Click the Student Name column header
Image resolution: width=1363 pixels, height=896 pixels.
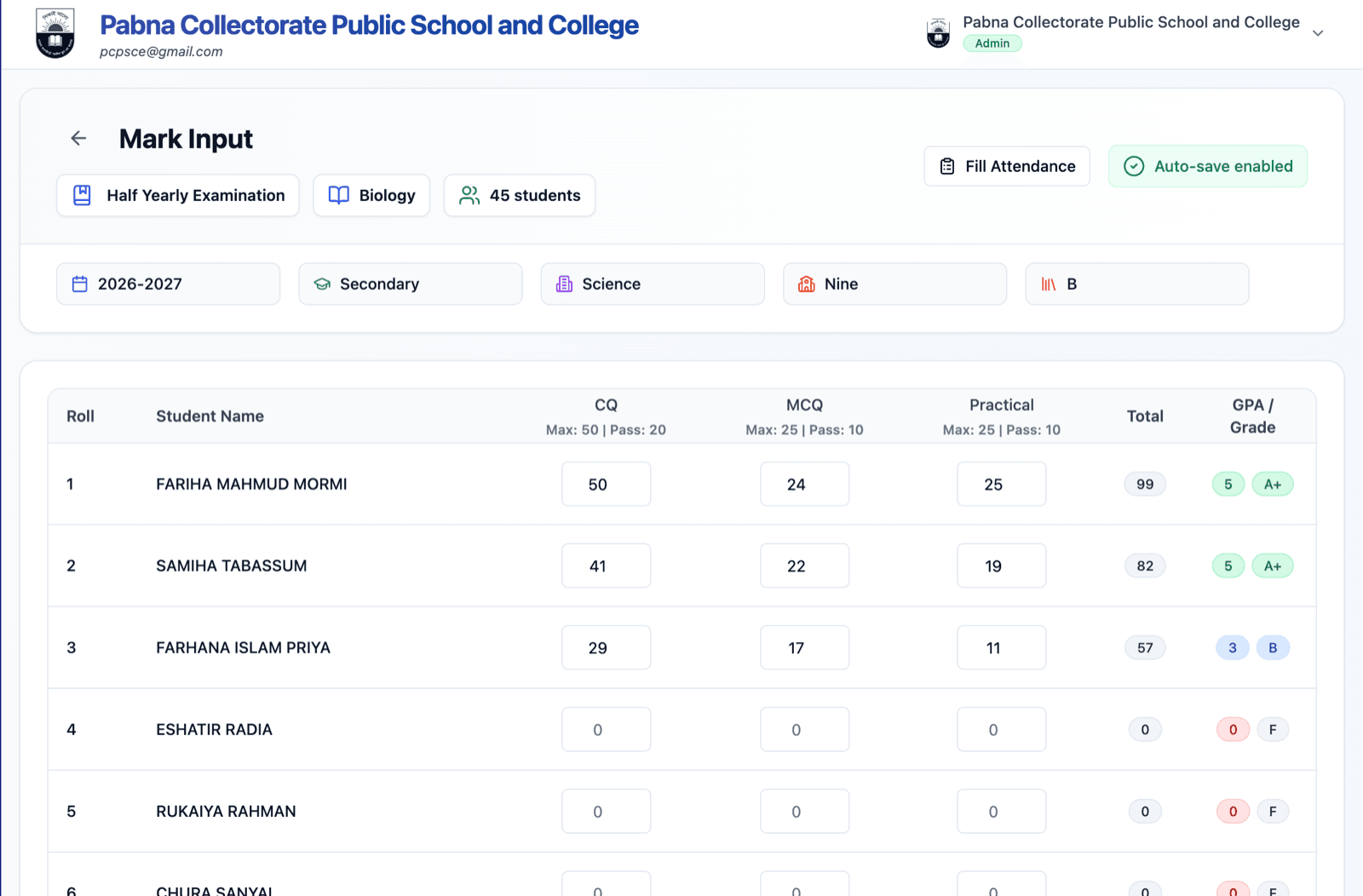[210, 416]
